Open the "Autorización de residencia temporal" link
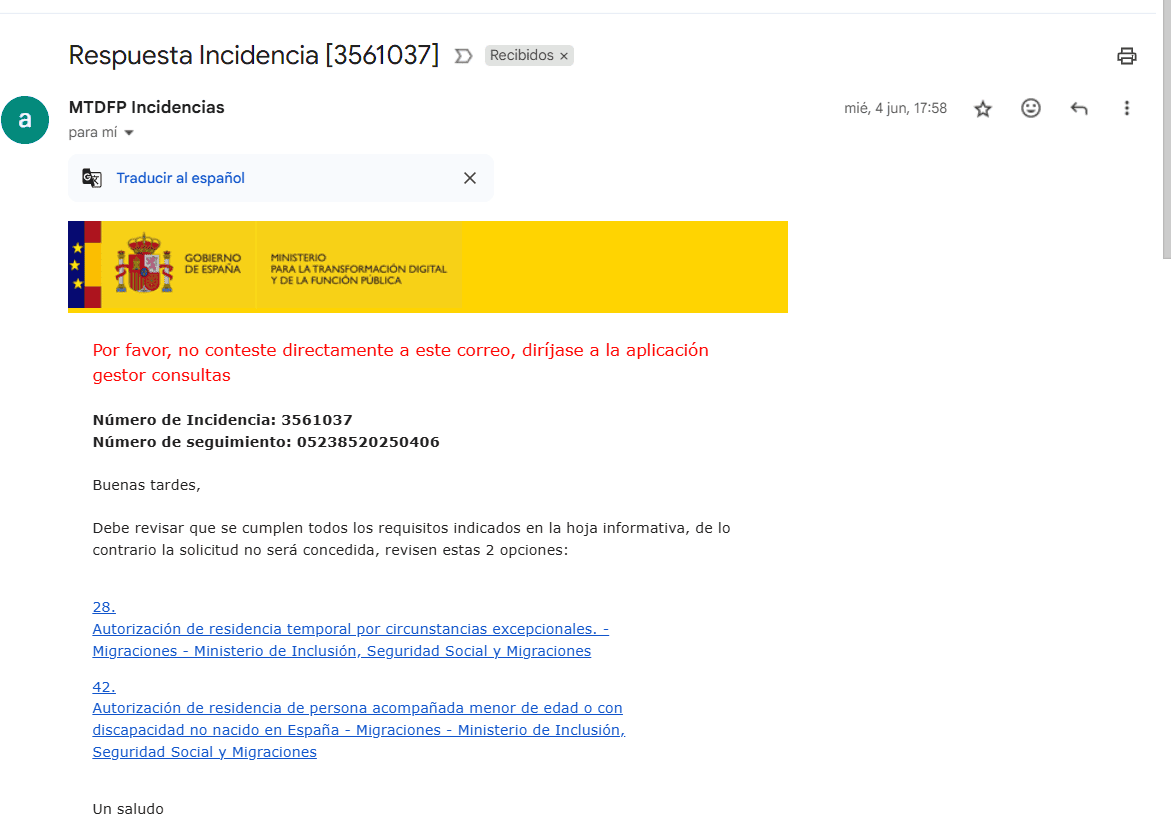Image resolution: width=1171 pixels, height=831 pixels. pos(350,629)
